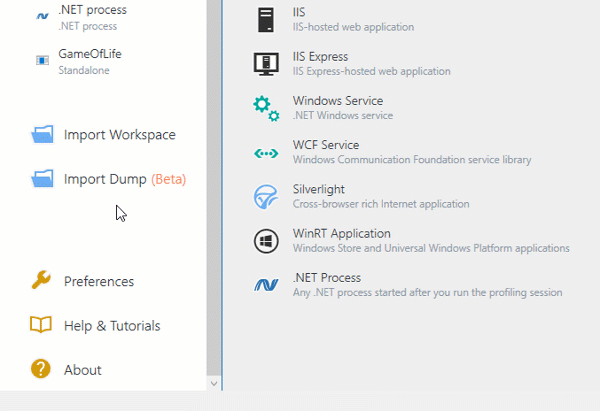Click the WinRT Application Windows icon
Viewport: 600px width, 411px height.
(266, 240)
